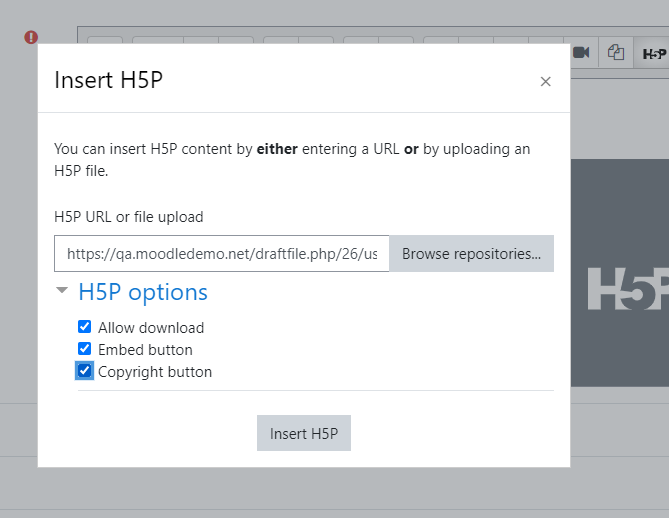Screen dimensions: 669x518
Task: Uncheck Allow download checkbox
Action: [84, 327]
